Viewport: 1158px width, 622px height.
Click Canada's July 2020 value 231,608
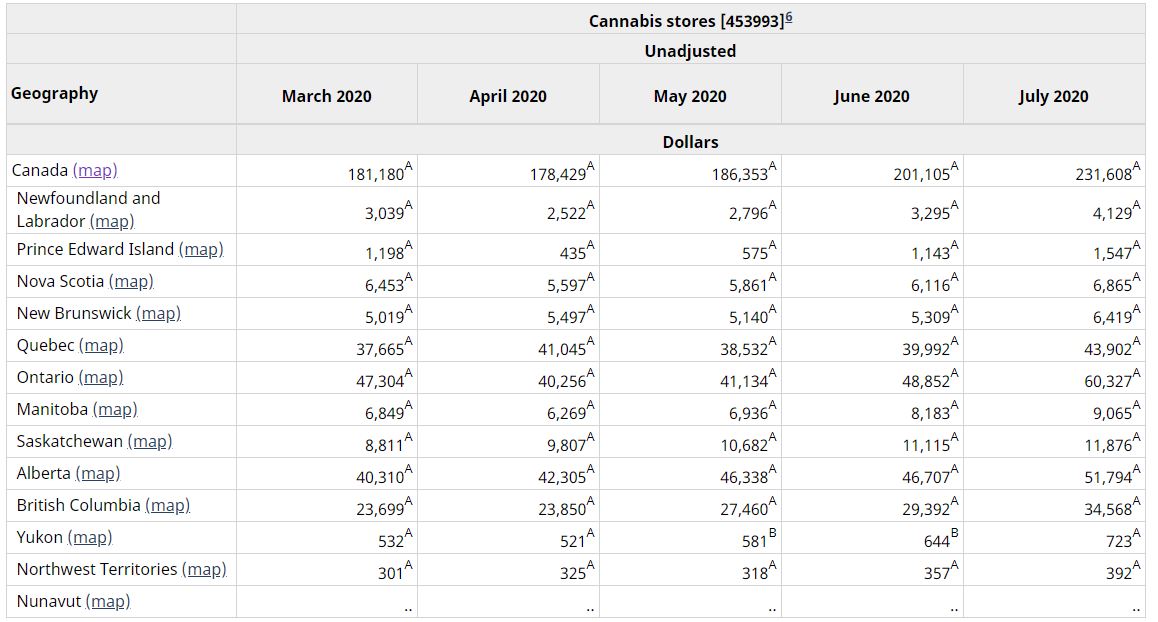pos(1104,174)
